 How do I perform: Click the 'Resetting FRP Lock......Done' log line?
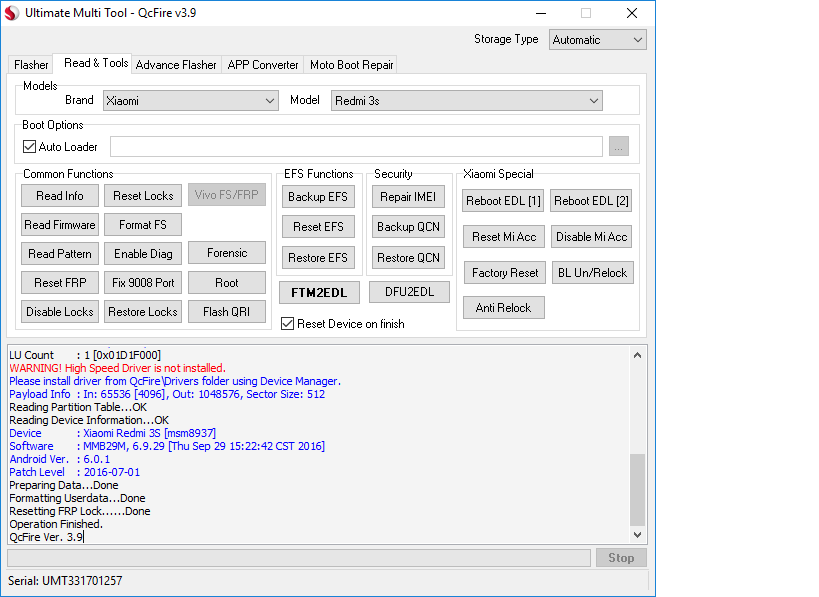79,511
